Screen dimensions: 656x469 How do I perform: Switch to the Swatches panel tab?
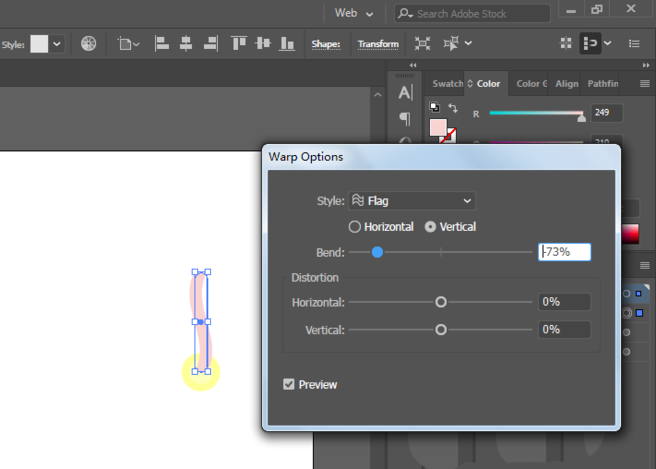447,84
